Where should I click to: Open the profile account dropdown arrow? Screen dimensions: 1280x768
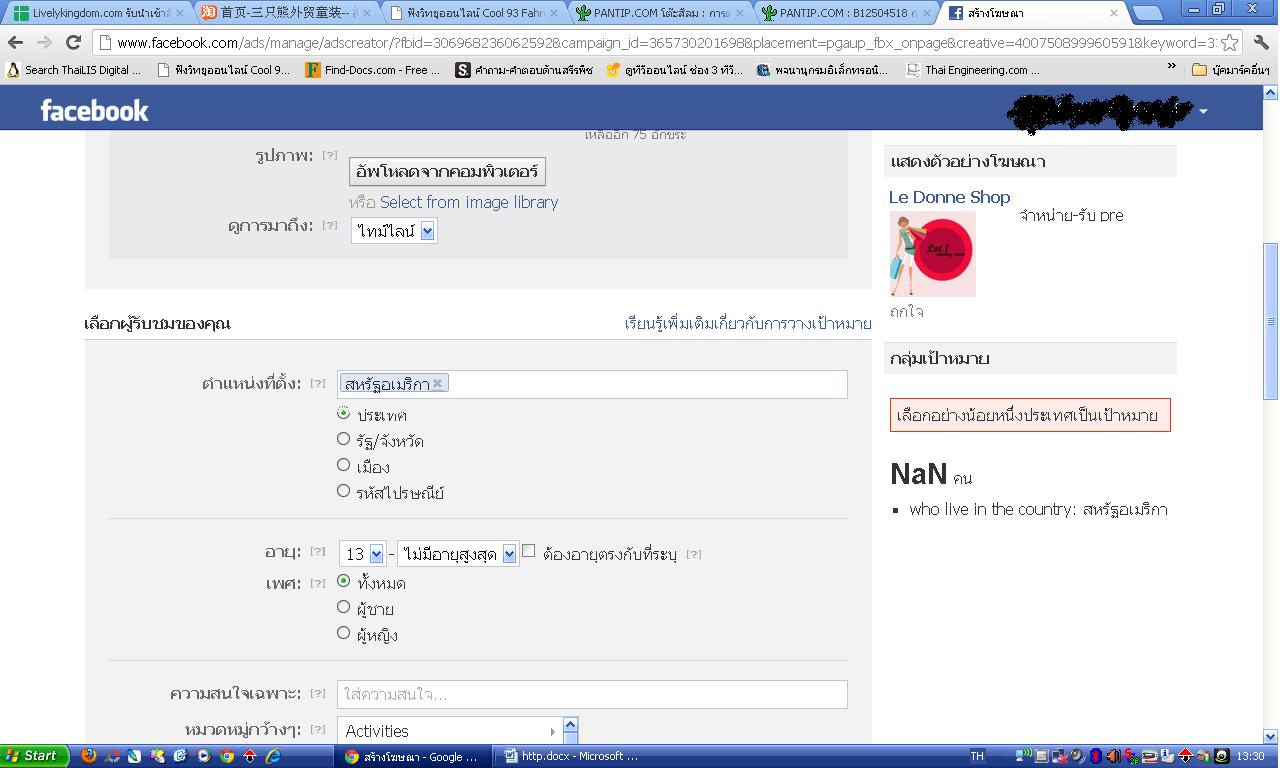pyautogui.click(x=1203, y=111)
